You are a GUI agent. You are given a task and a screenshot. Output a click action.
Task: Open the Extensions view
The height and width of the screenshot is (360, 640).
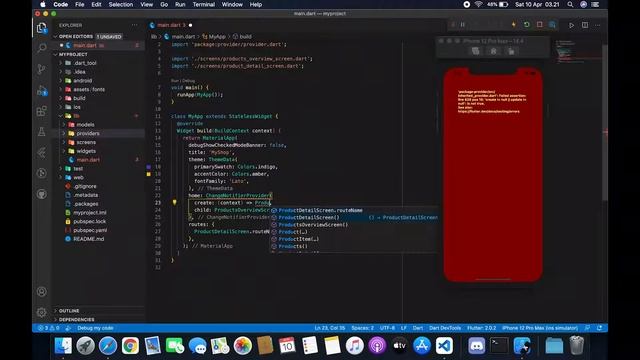click(42, 111)
